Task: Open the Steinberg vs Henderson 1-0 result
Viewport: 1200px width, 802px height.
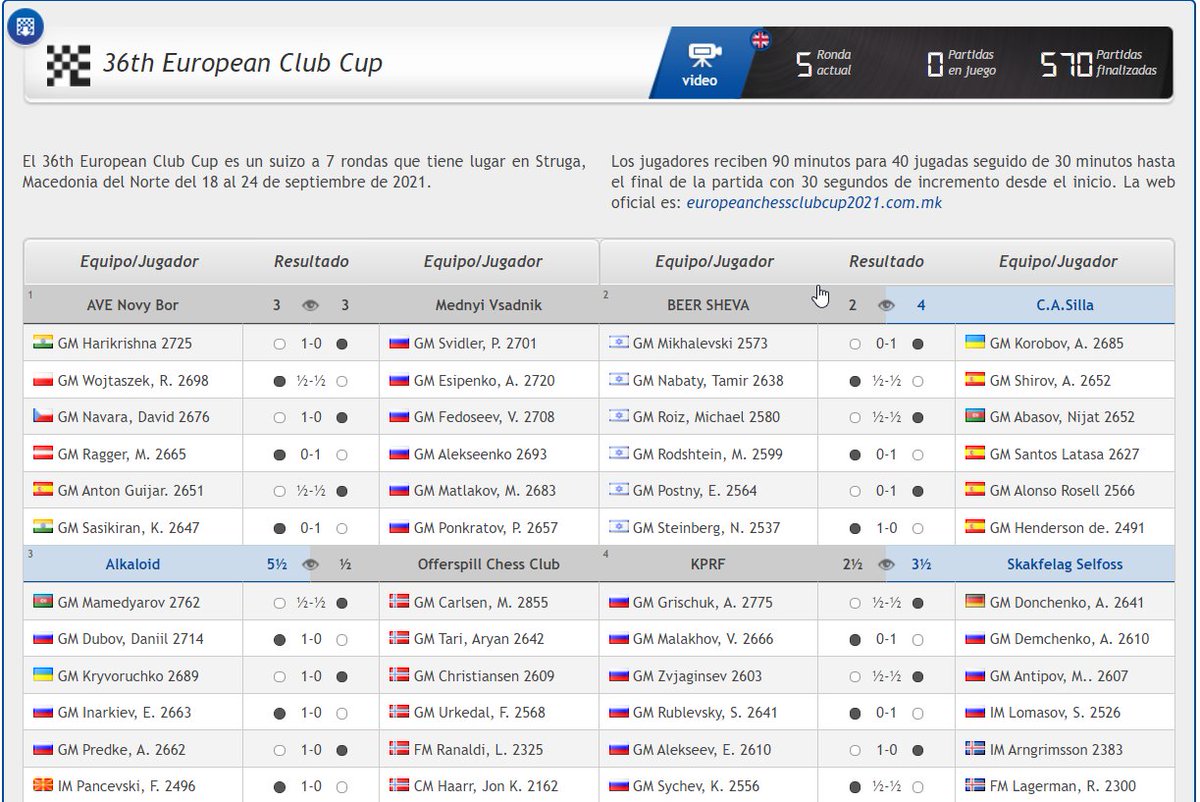Action: click(x=886, y=528)
